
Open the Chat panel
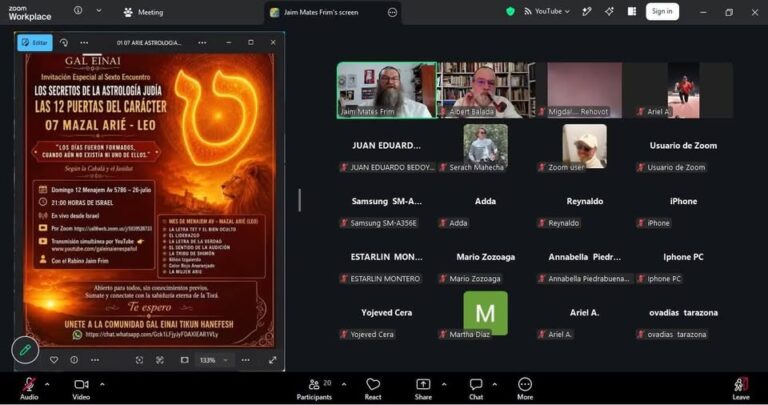pos(476,389)
